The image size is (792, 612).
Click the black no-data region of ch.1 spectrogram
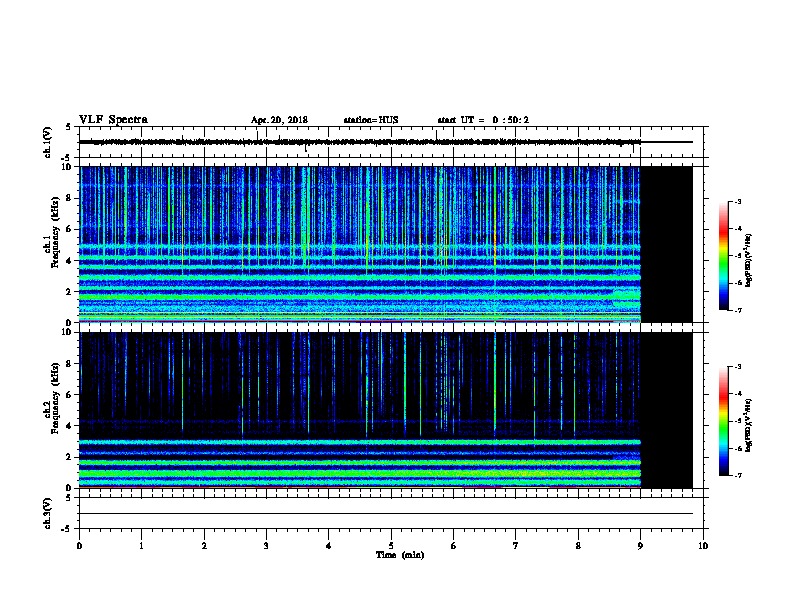[667, 244]
